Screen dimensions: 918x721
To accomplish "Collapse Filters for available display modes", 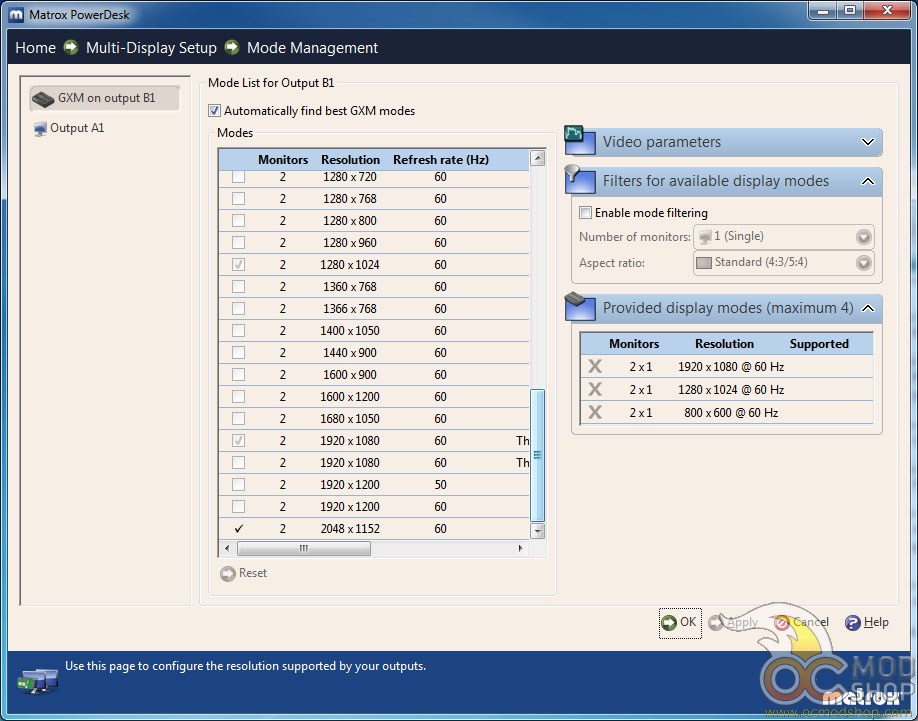I will click(868, 181).
